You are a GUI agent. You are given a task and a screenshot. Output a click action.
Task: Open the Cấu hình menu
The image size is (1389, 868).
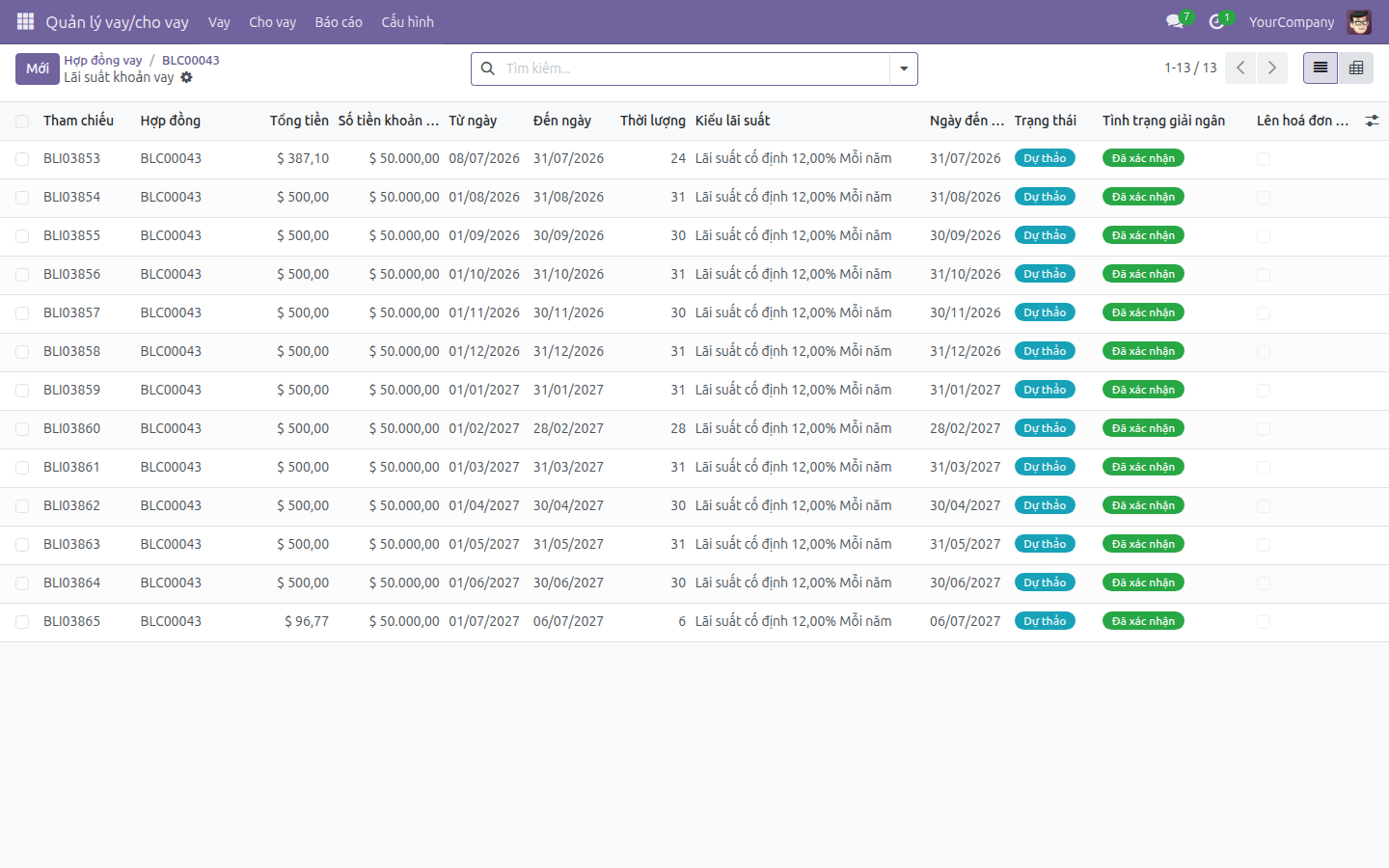pos(407,21)
